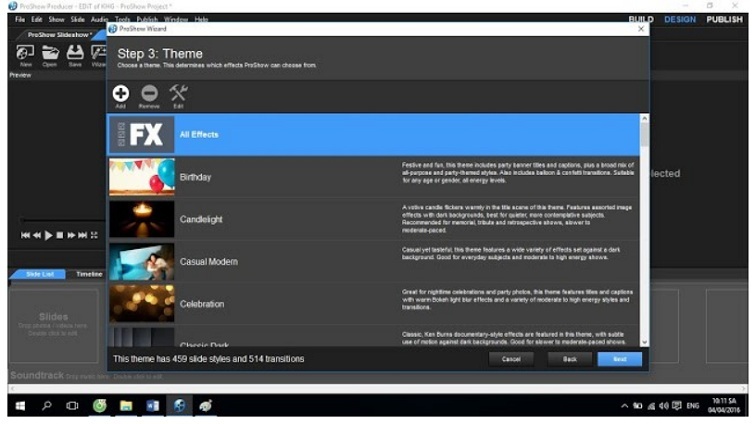The image size is (755, 424).
Task: Click the New show toolbar icon
Action: [26, 55]
